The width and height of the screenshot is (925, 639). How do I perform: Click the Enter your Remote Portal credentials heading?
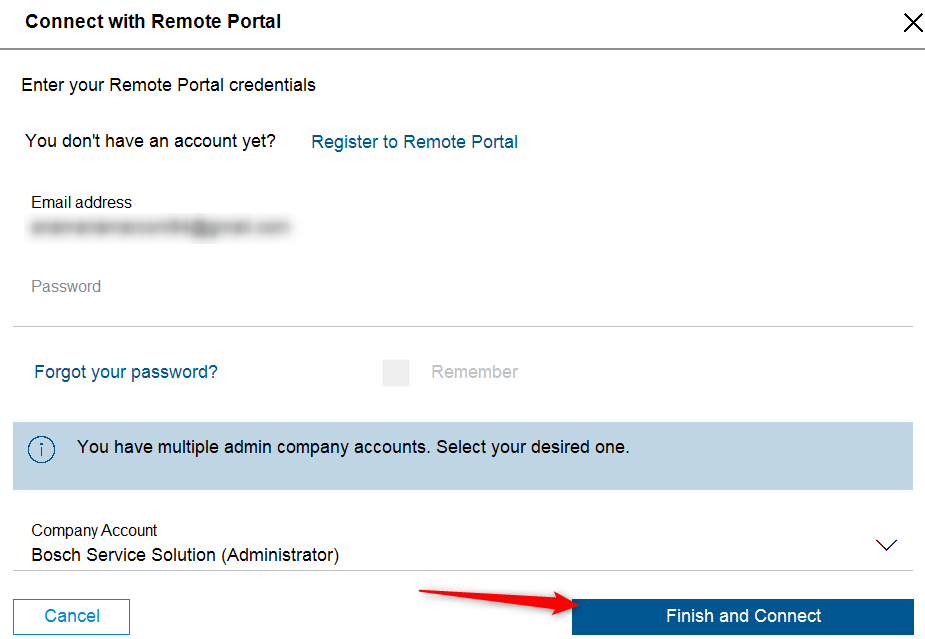click(168, 85)
